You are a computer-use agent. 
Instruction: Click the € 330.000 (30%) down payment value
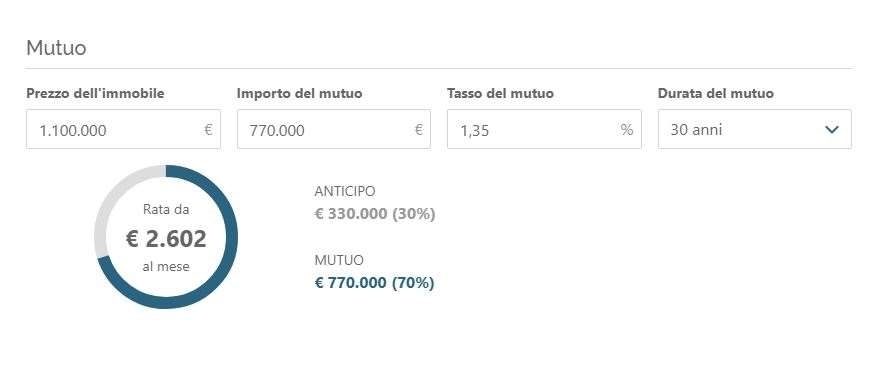[375, 214]
